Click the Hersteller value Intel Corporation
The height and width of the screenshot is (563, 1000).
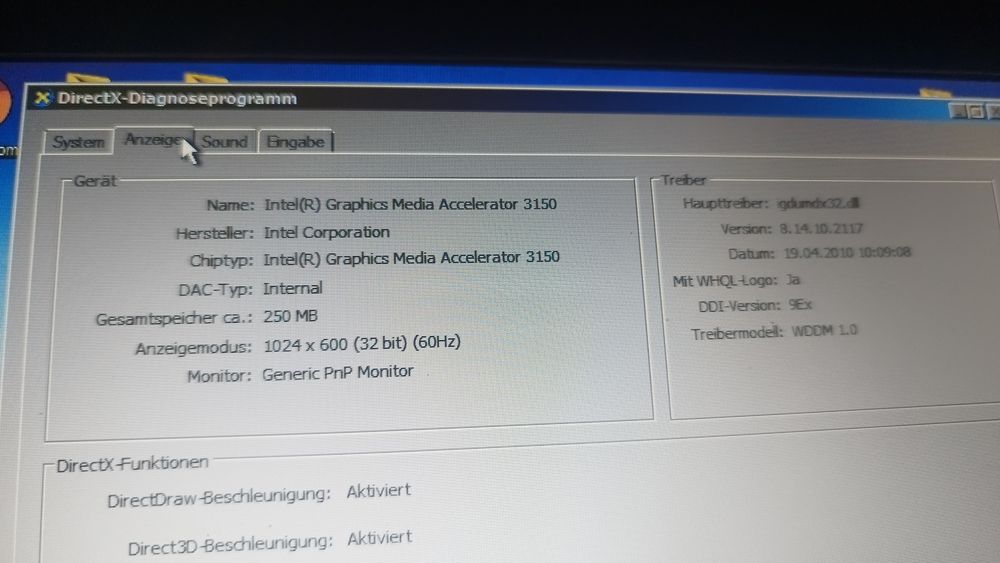tap(327, 232)
